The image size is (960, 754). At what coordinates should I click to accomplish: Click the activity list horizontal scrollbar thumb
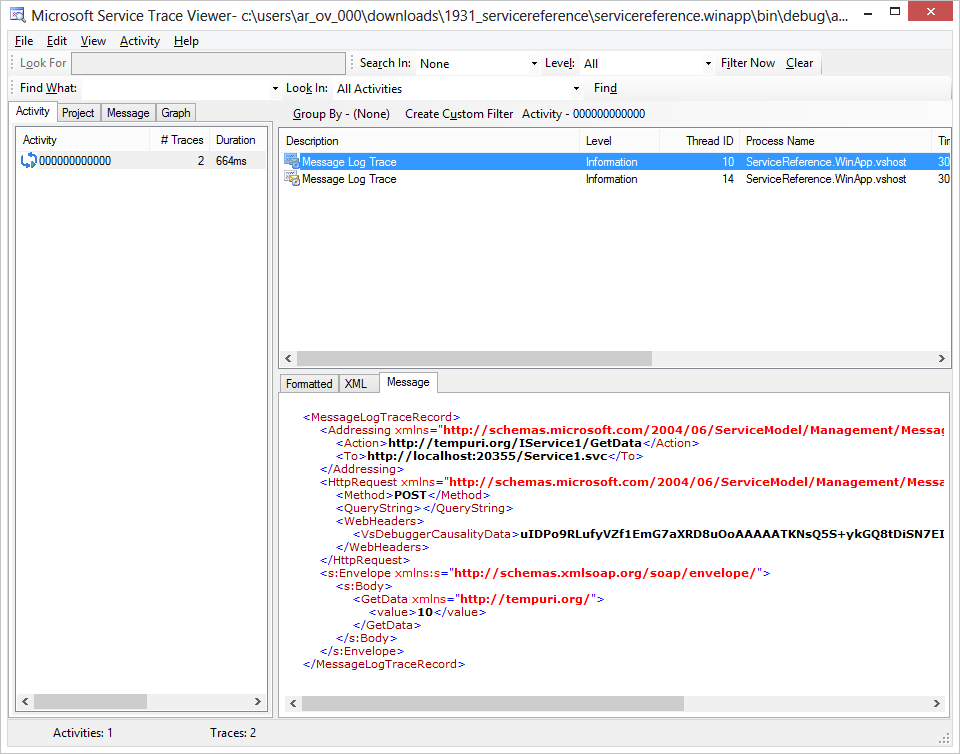coord(91,701)
